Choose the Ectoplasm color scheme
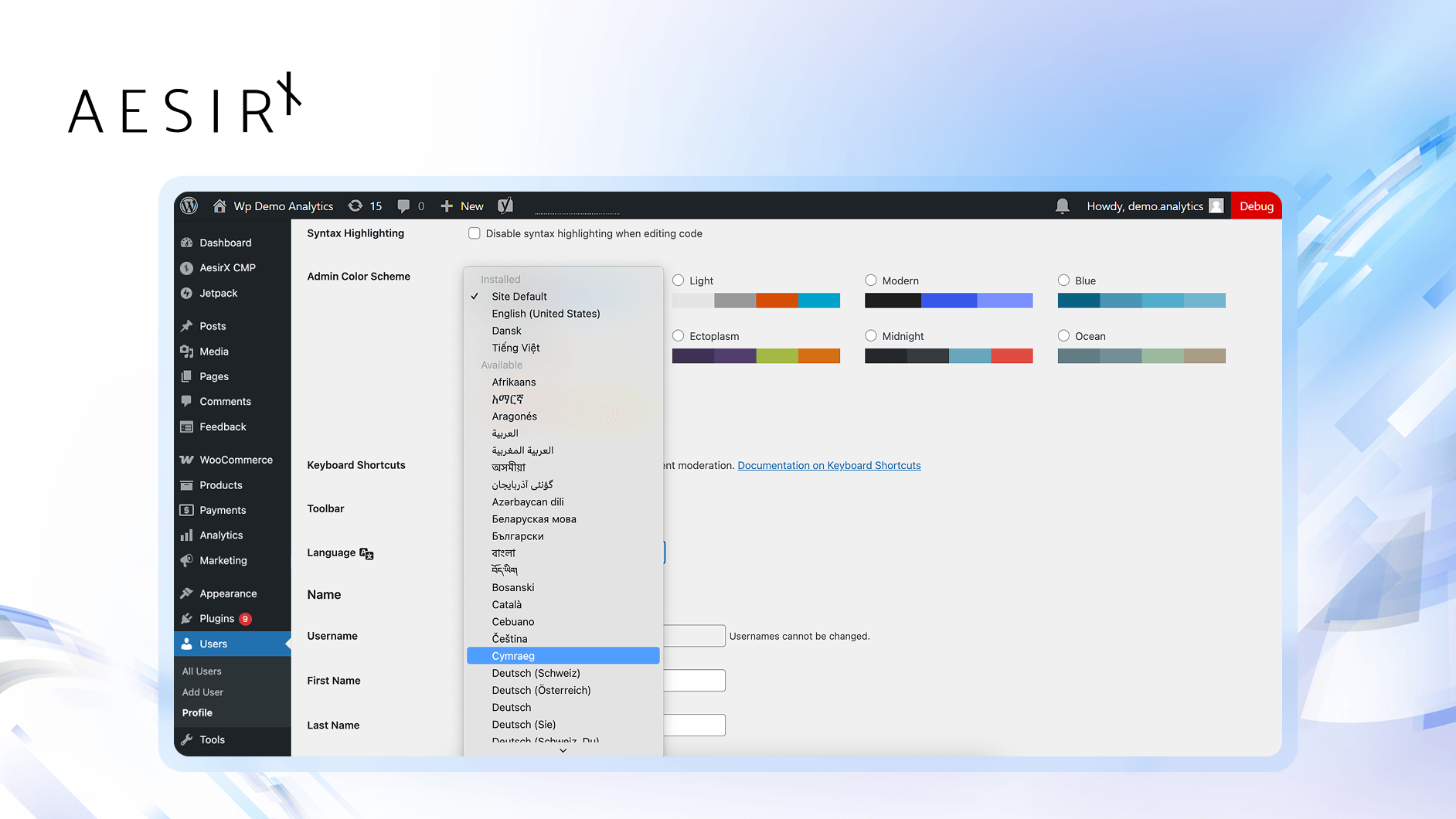 pyautogui.click(x=678, y=336)
